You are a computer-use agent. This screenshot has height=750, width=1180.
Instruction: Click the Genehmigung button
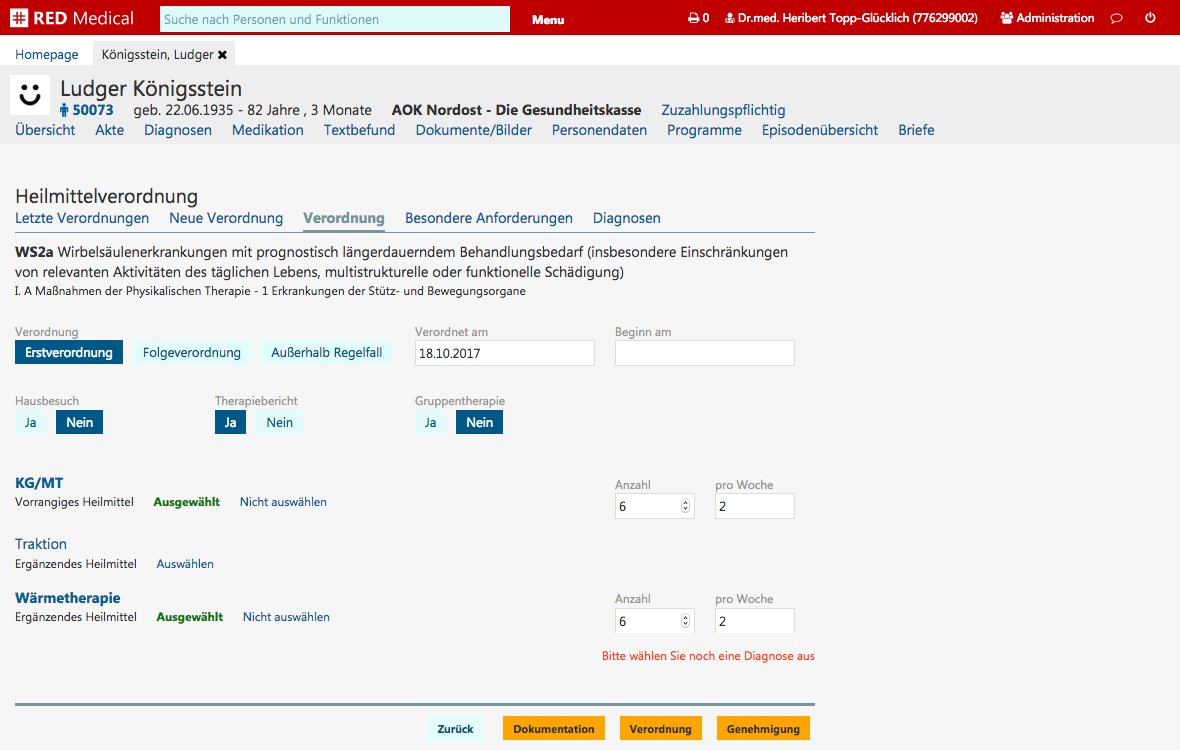(x=763, y=729)
